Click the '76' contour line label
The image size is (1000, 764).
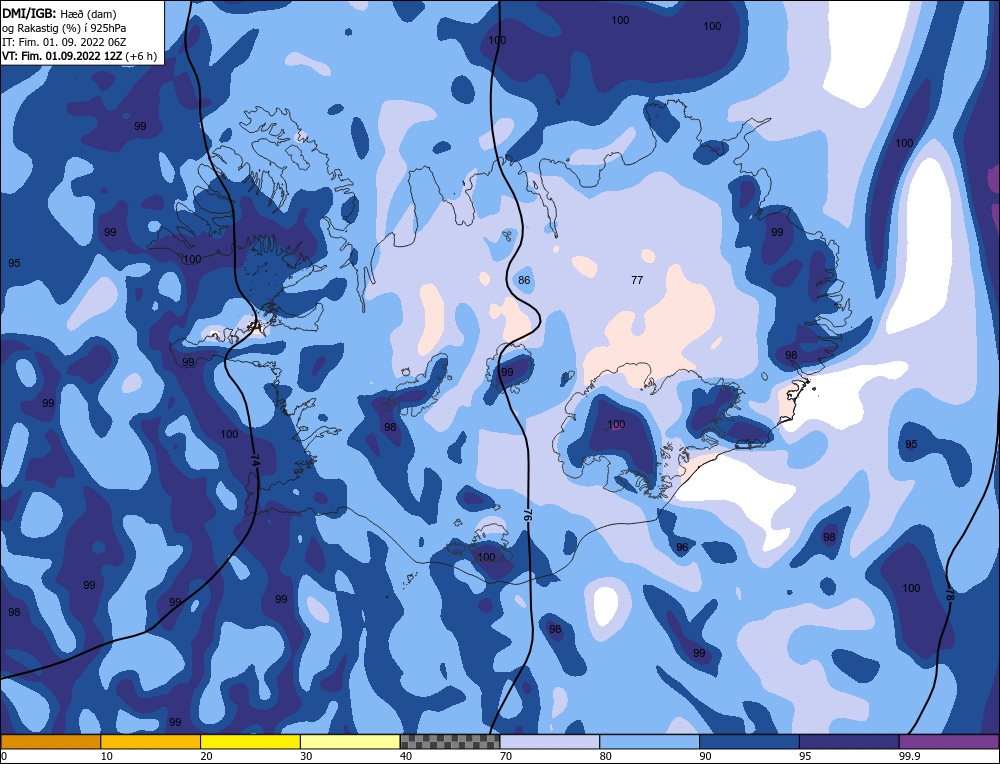click(x=527, y=515)
